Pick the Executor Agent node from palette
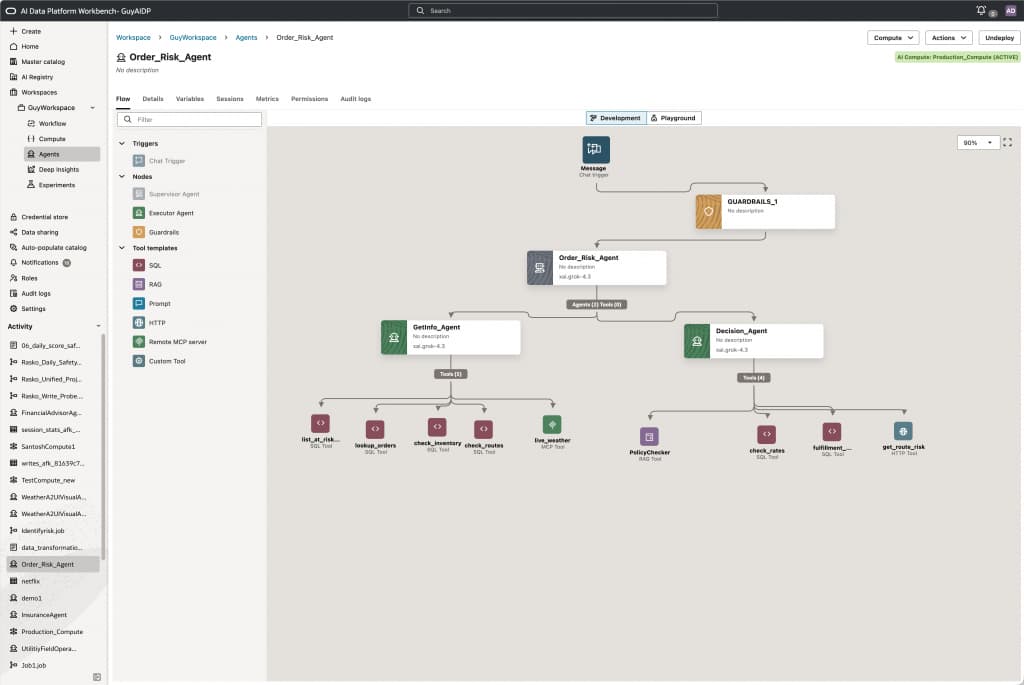Image resolution: width=1024 pixels, height=685 pixels. click(164, 213)
